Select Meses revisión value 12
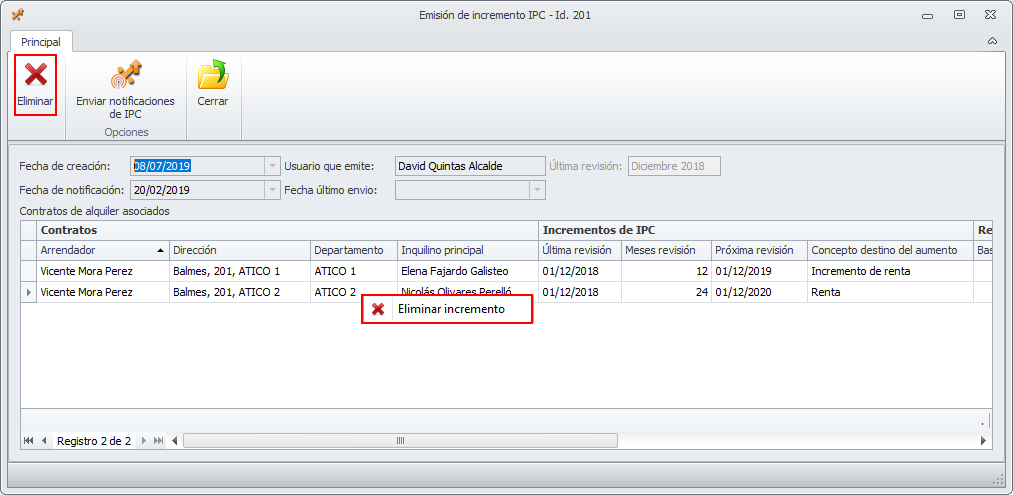Image resolution: width=1013 pixels, height=495 pixels. click(x=666, y=271)
